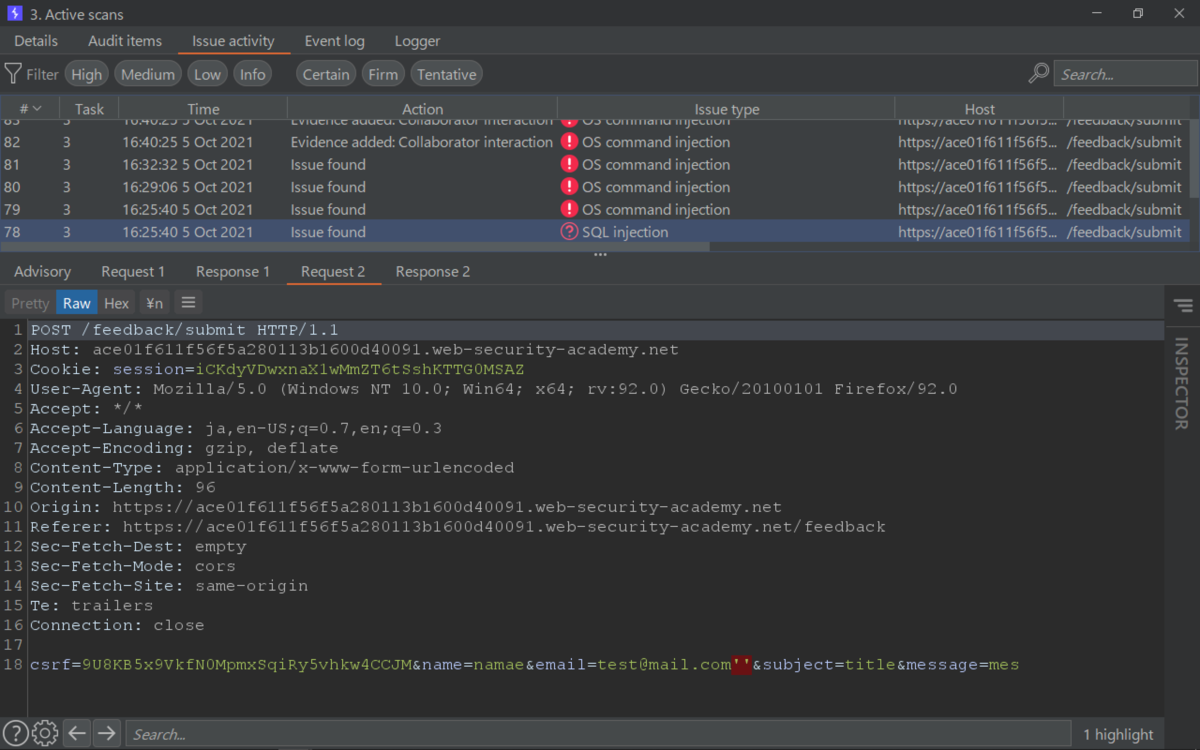Click the panel splitter dots handle
The image size is (1200, 750).
pyautogui.click(x=600, y=254)
